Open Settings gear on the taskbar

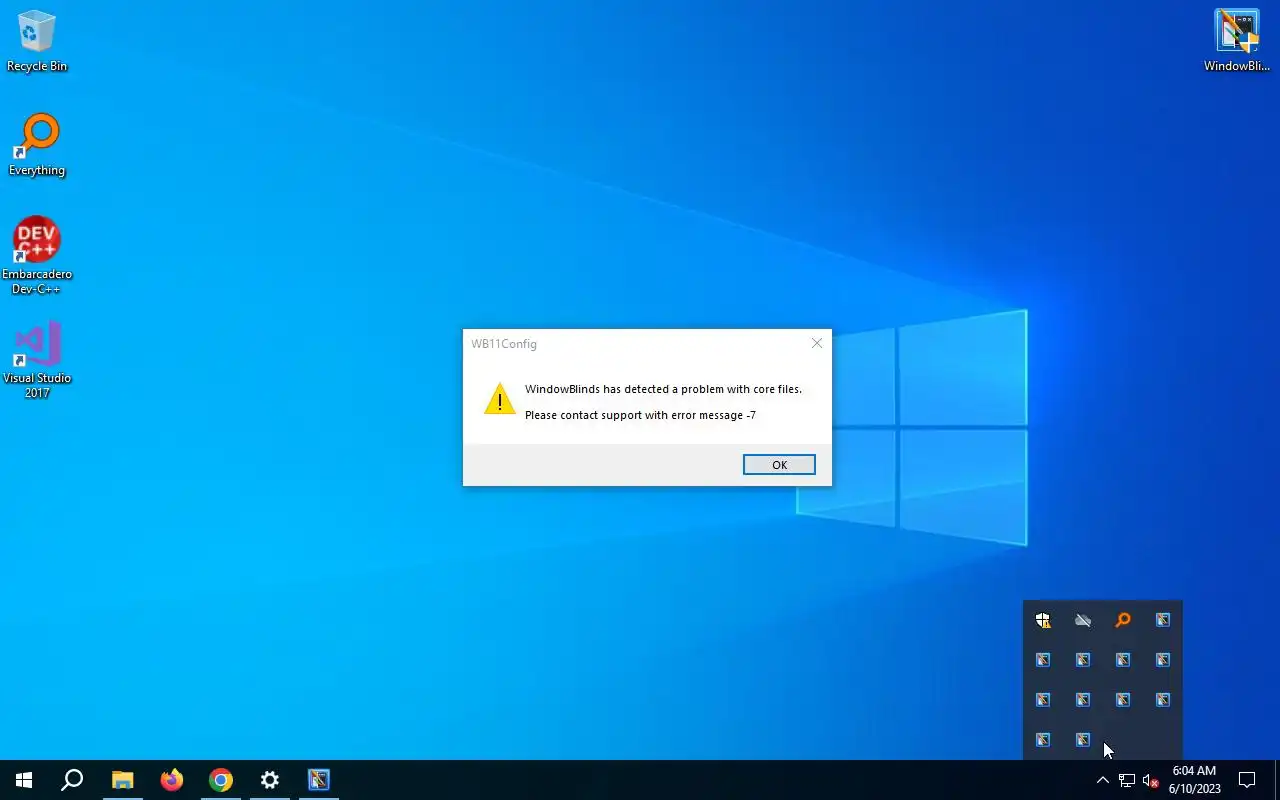(270, 780)
